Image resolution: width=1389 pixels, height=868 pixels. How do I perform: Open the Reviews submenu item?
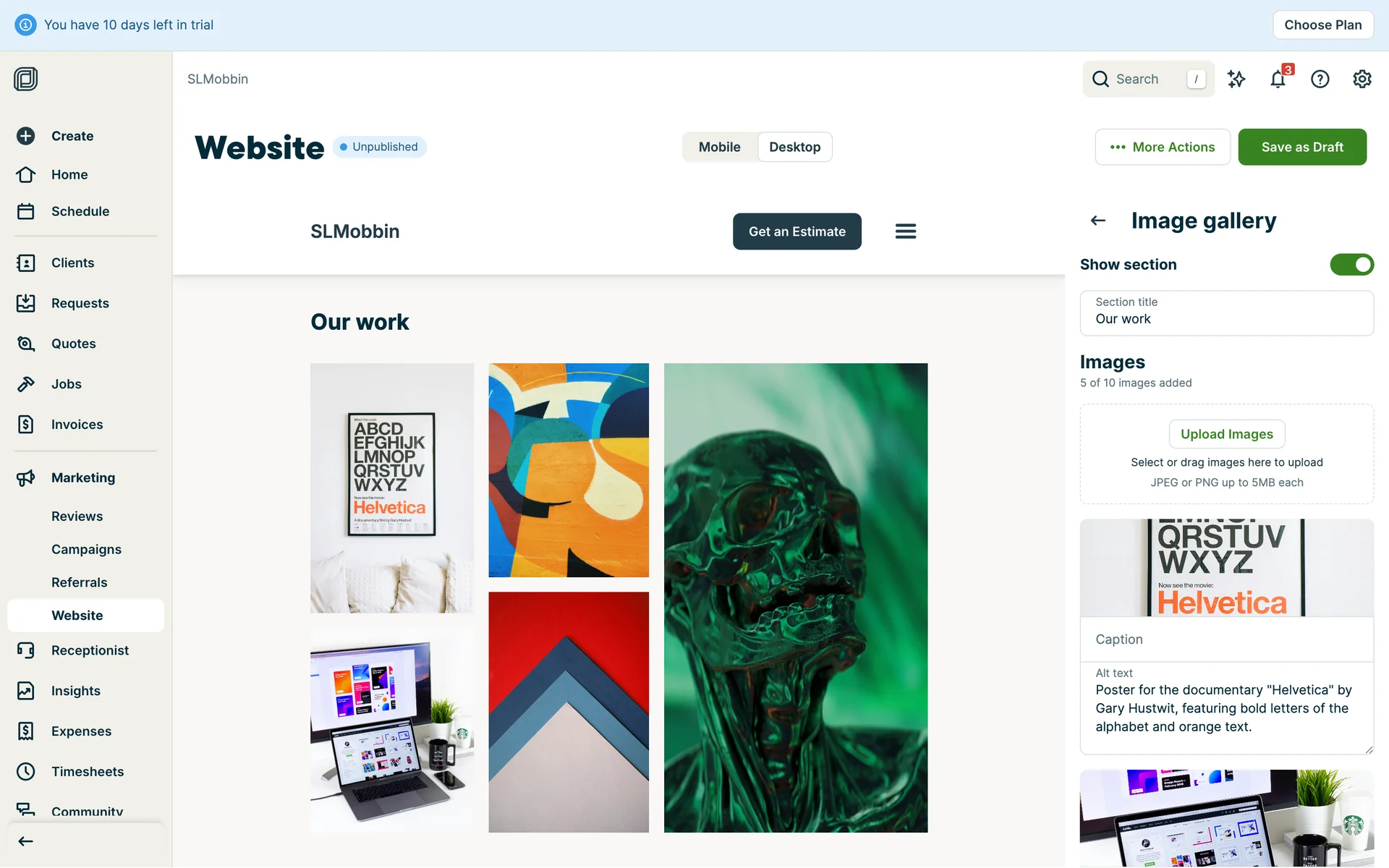77,516
